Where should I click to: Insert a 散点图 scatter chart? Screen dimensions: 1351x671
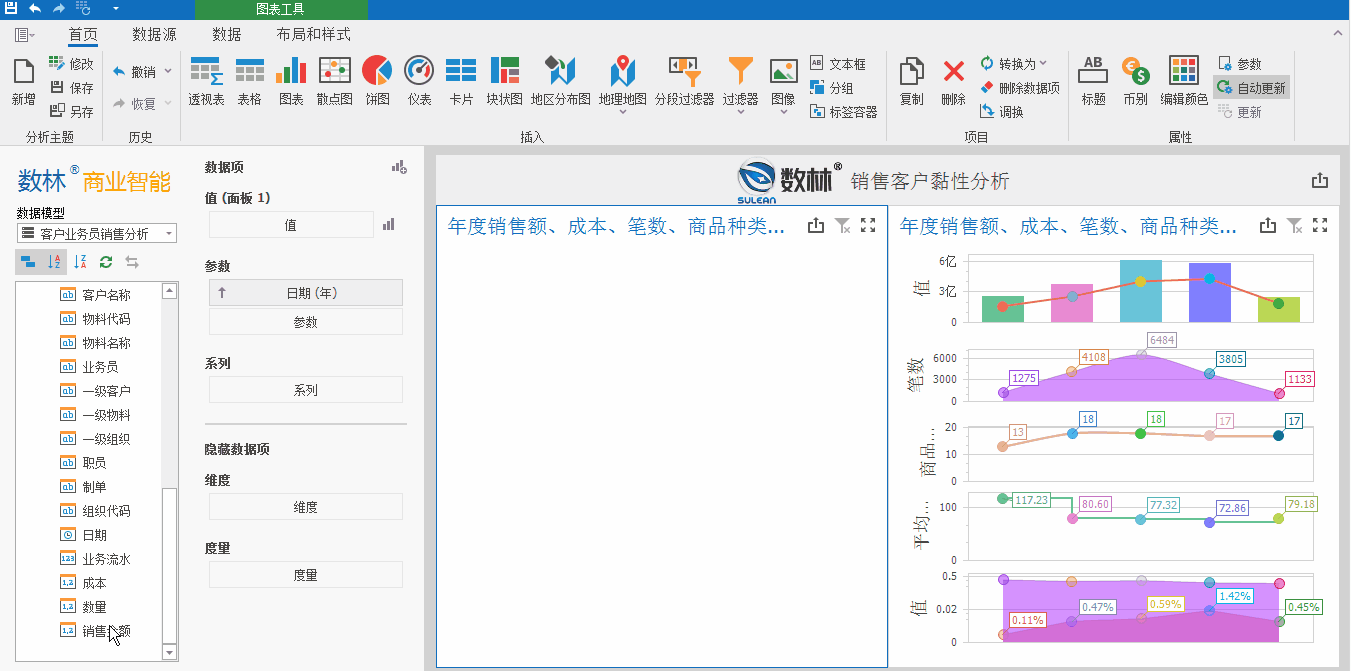point(334,82)
